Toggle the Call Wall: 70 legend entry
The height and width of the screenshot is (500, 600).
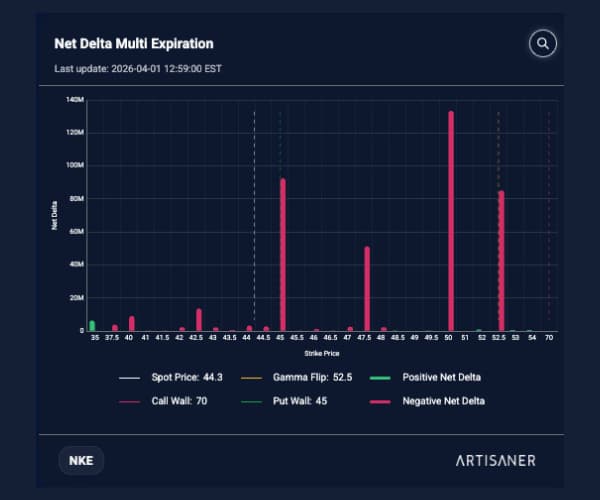click(x=163, y=401)
